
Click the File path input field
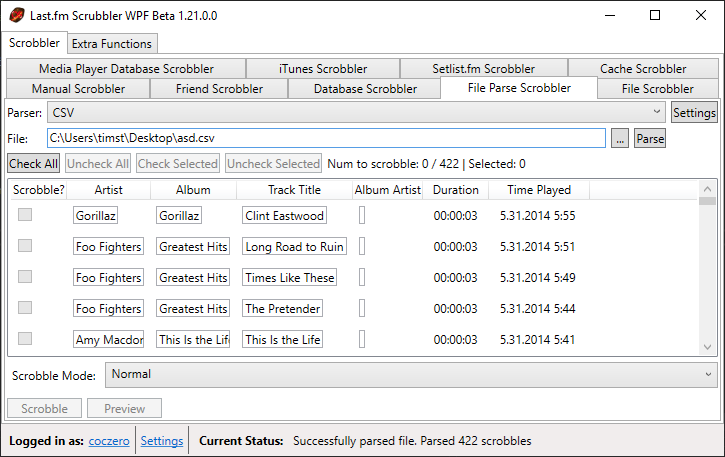click(325, 138)
